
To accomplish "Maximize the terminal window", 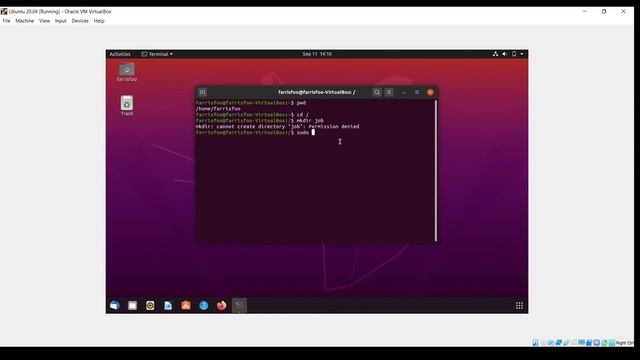I will (417, 92).
